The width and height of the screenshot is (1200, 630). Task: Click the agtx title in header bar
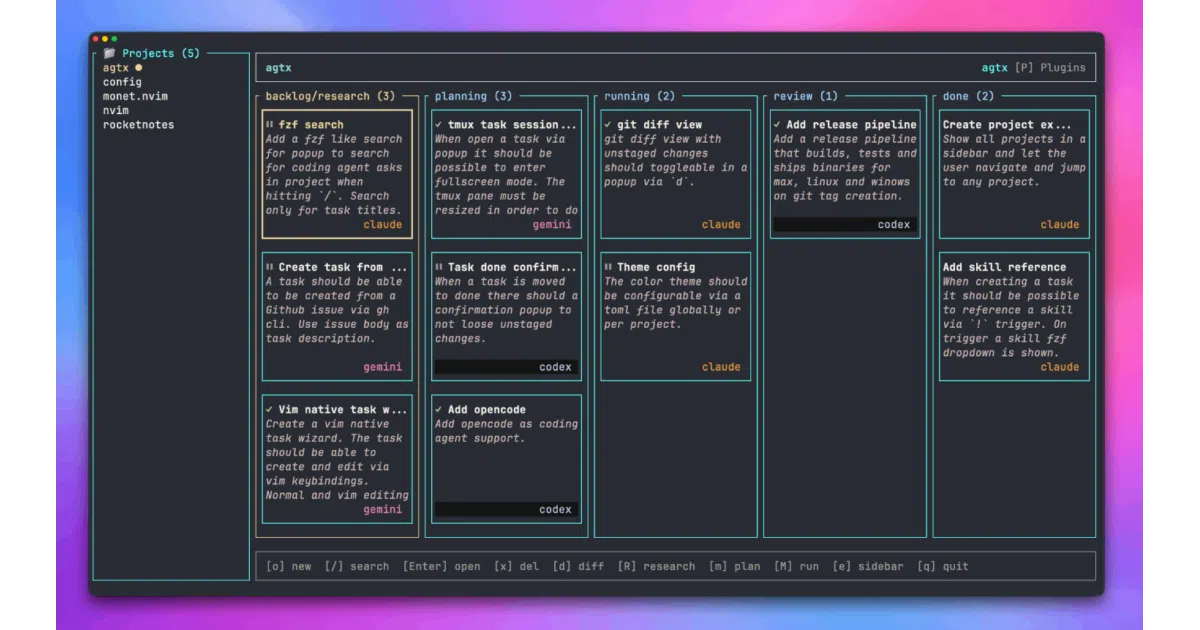278,68
